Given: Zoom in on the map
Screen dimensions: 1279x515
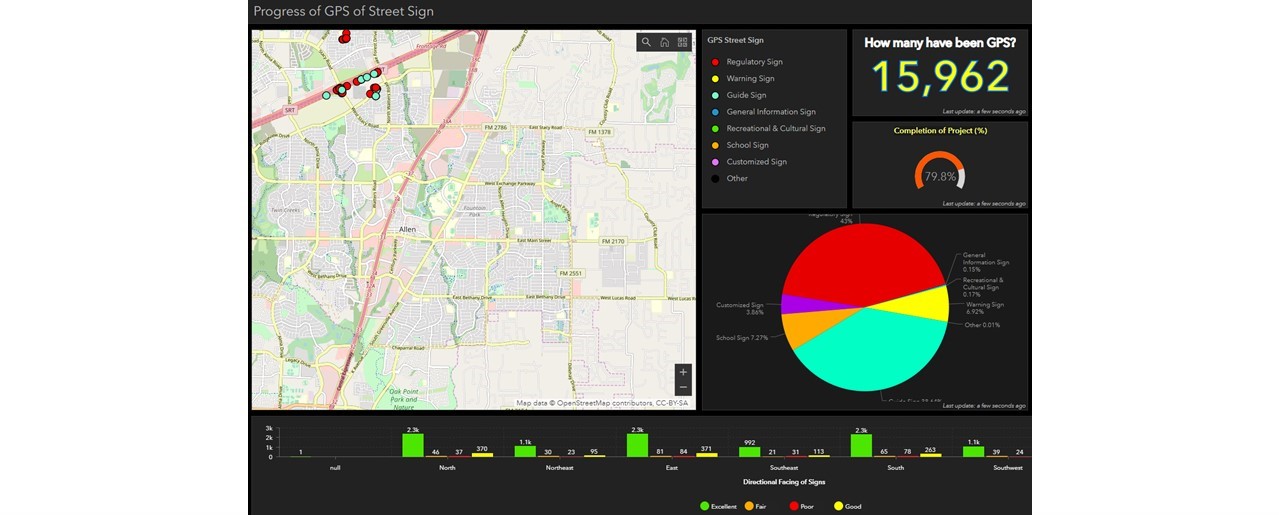Looking at the screenshot, I should click(683, 372).
